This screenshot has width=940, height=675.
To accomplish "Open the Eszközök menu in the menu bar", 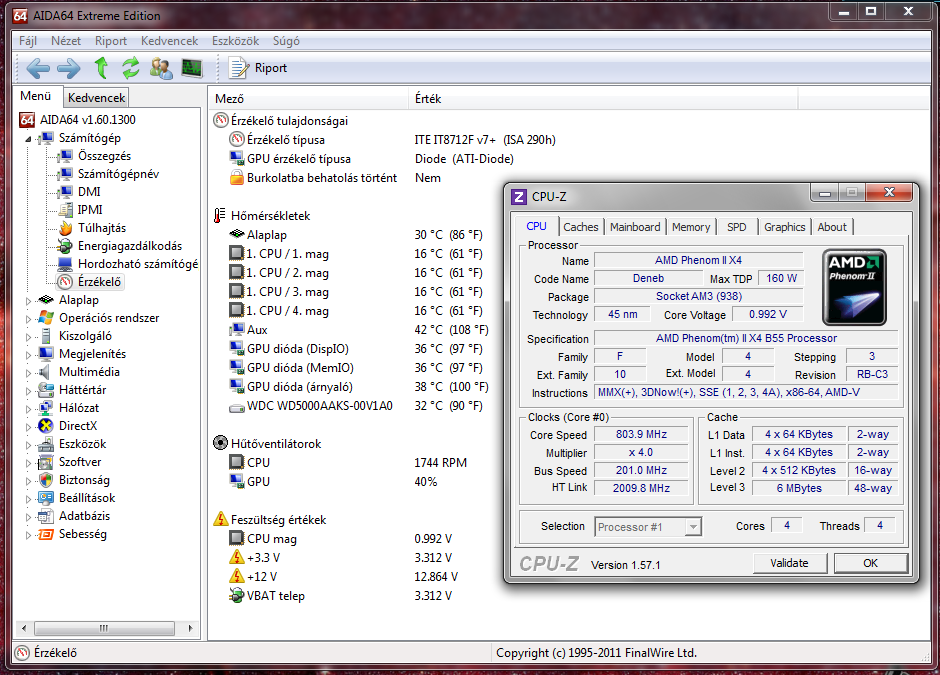I will pyautogui.click(x=236, y=41).
